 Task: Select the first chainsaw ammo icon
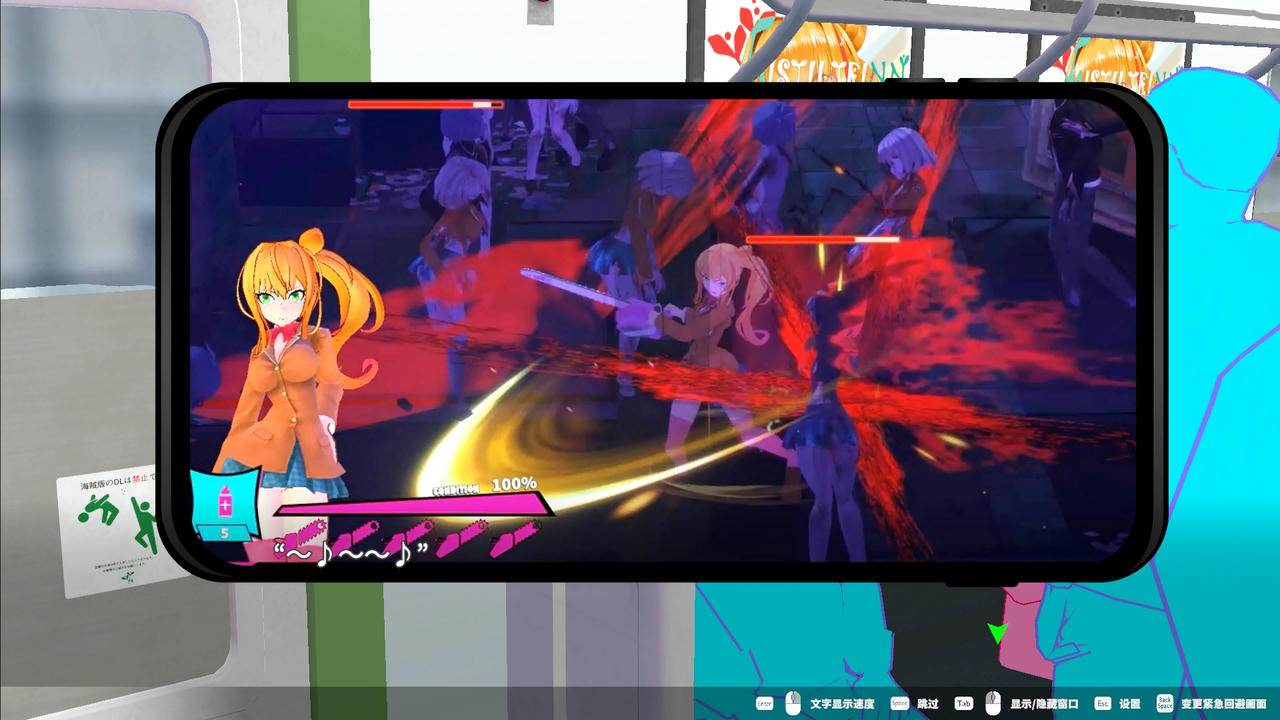pyautogui.click(x=305, y=532)
